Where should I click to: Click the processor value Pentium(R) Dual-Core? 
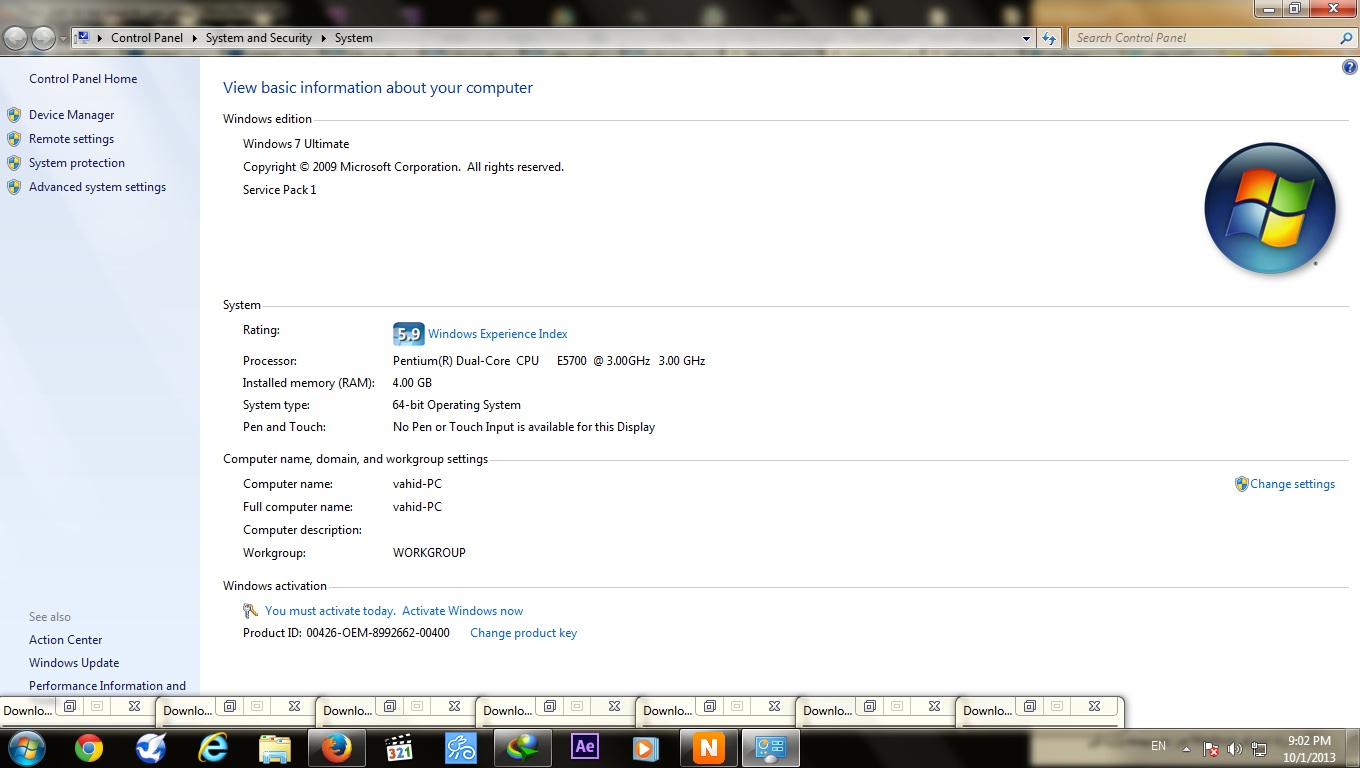tap(549, 361)
